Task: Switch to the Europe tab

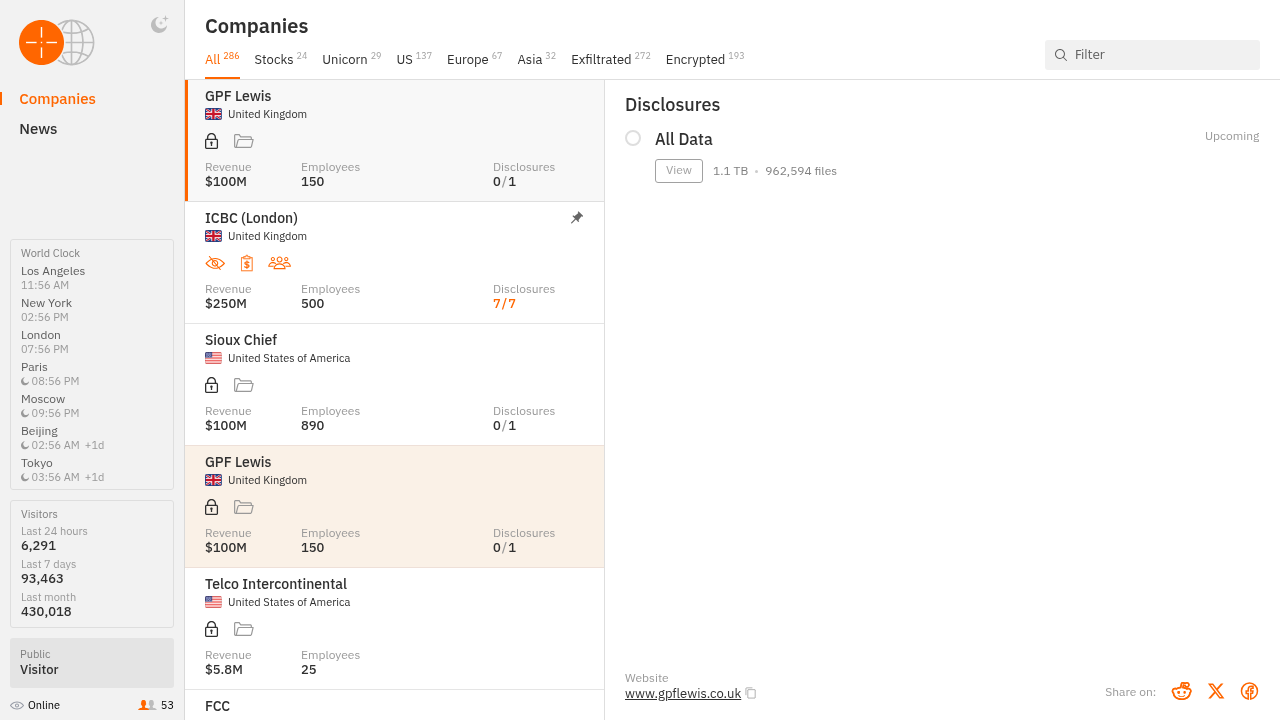Action: click(x=475, y=59)
